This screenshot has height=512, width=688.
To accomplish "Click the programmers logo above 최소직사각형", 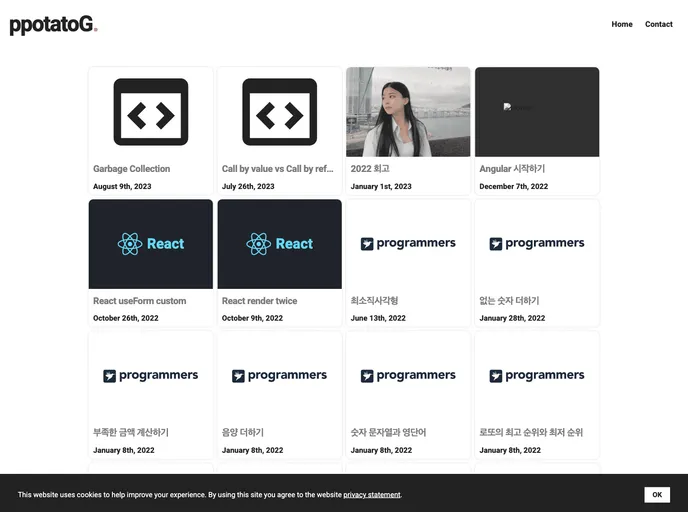I will [408, 244].
